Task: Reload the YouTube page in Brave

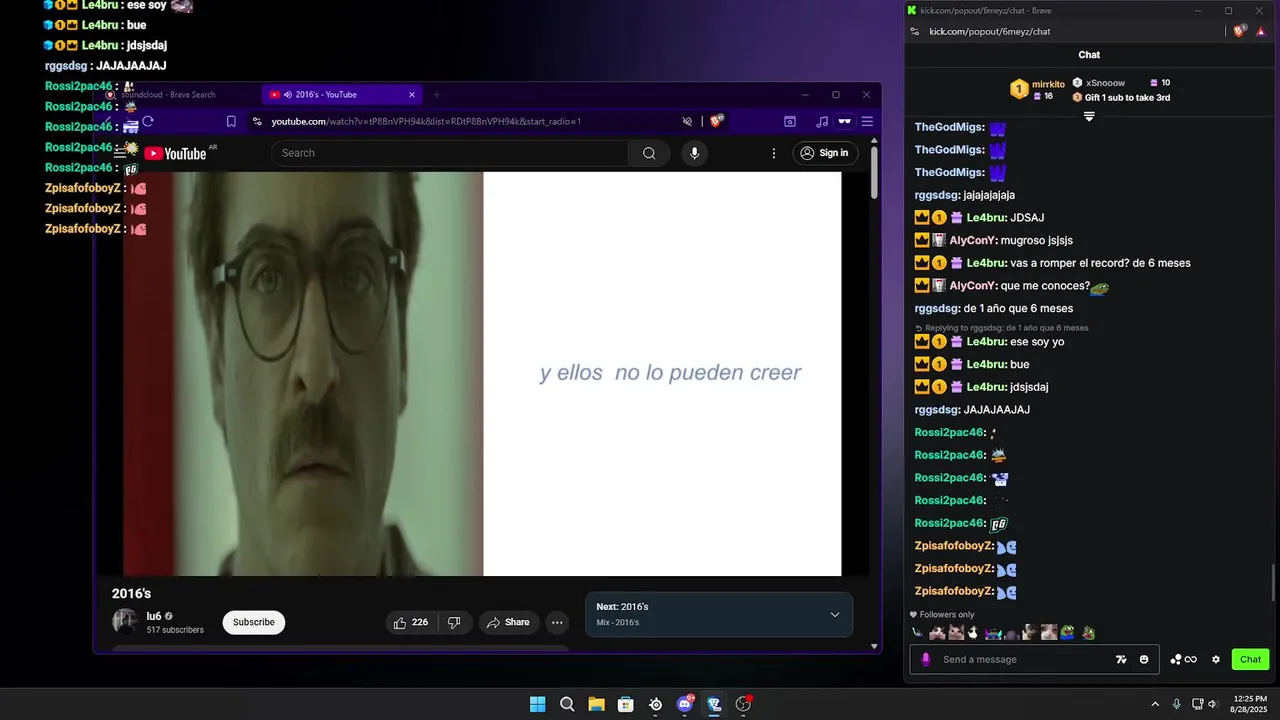Action: pyautogui.click(x=148, y=121)
